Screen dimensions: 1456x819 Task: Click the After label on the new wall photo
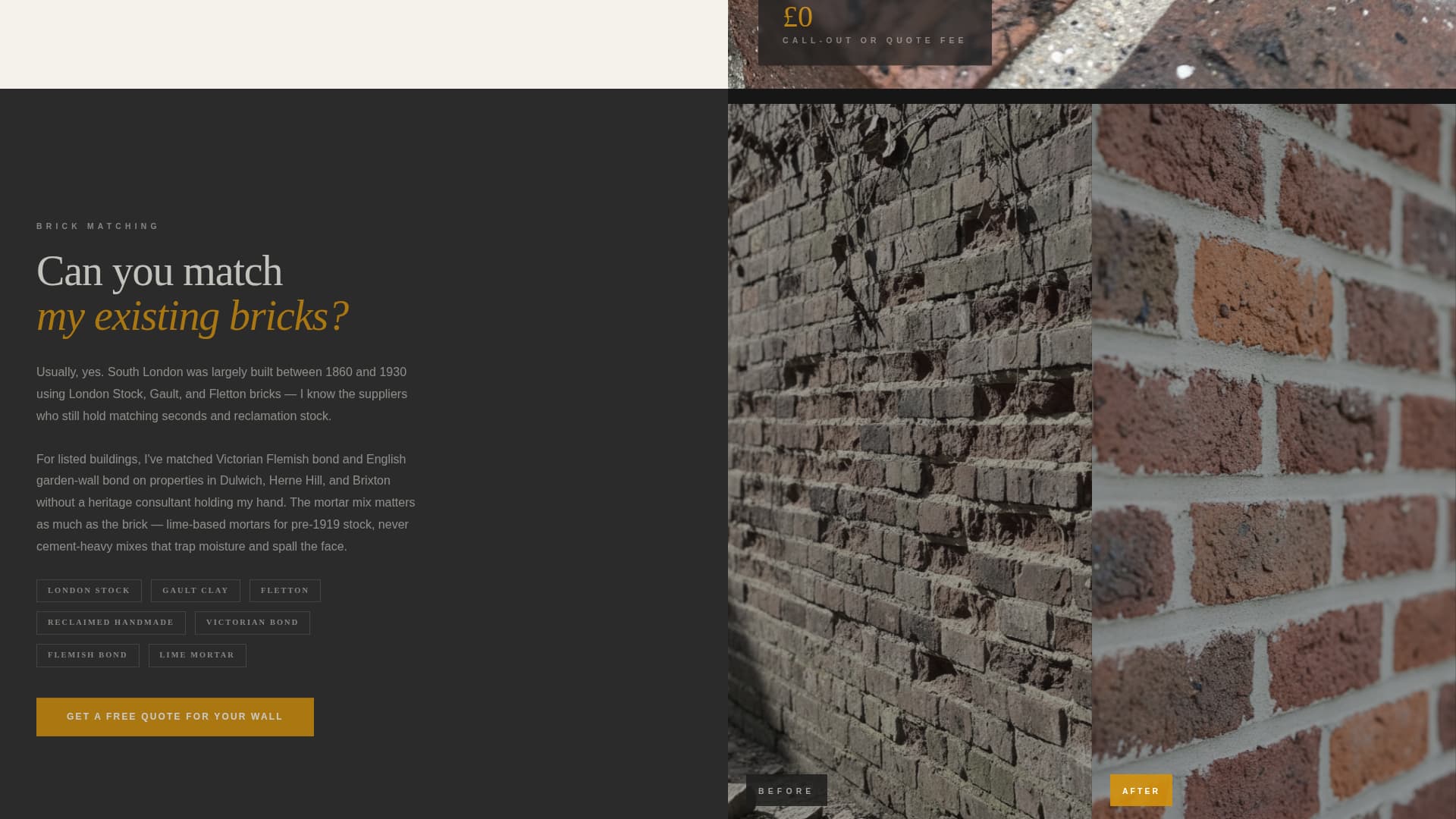pyautogui.click(x=1141, y=790)
